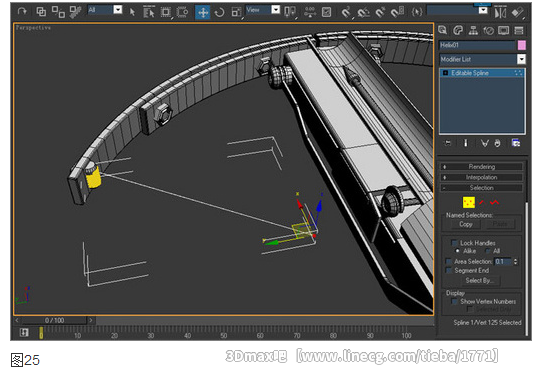538x375 pixels.
Task: Click the time slider left arrow
Action: [x=17, y=320]
